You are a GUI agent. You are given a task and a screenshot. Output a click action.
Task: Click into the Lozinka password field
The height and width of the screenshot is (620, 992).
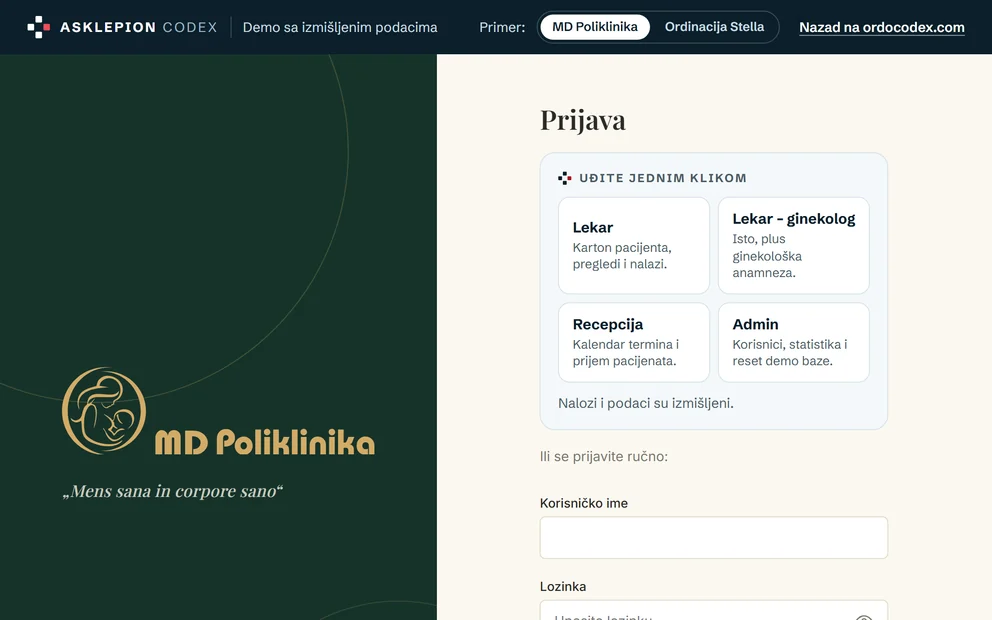(714, 611)
